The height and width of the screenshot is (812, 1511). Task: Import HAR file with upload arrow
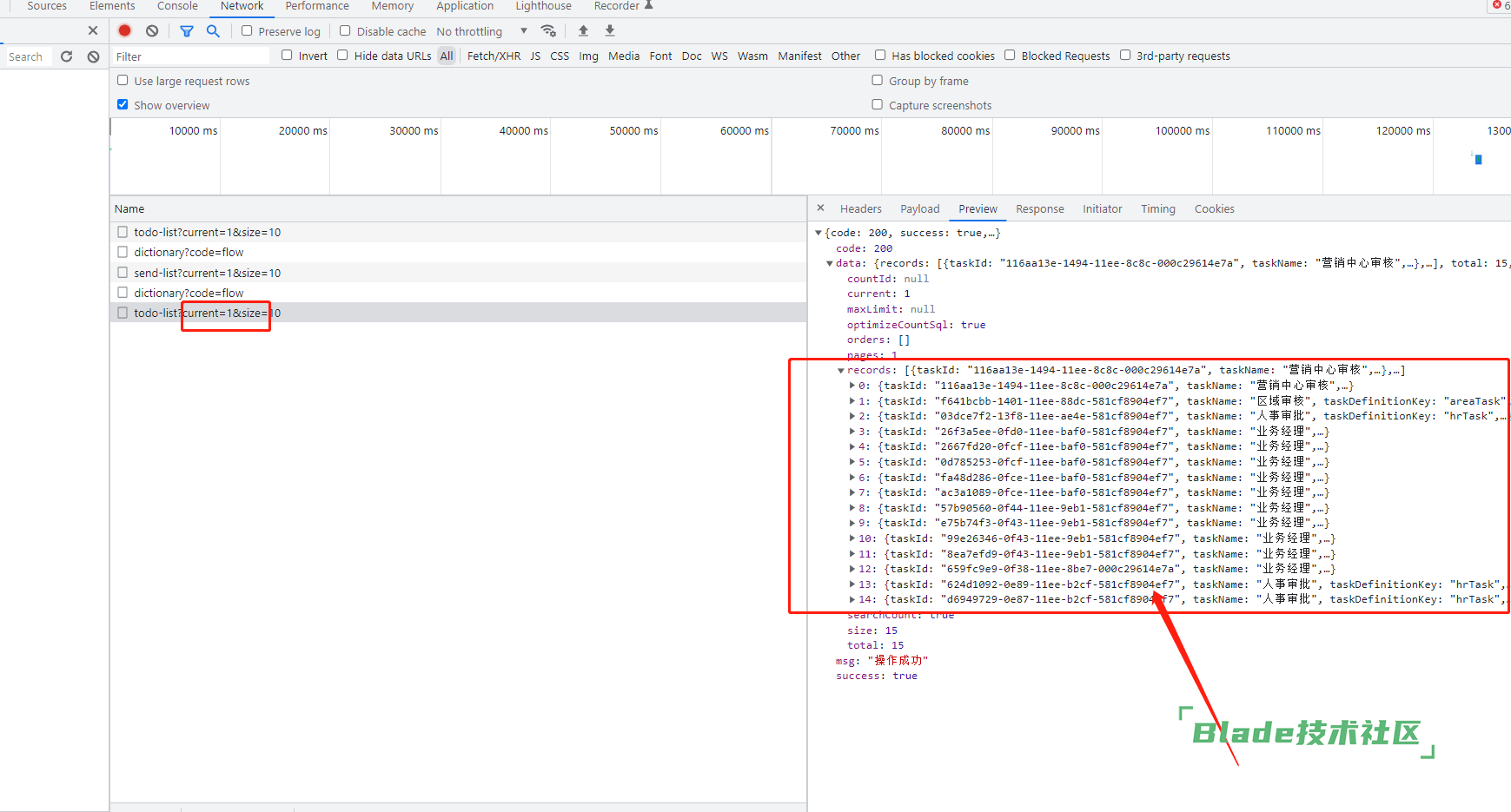[x=583, y=30]
